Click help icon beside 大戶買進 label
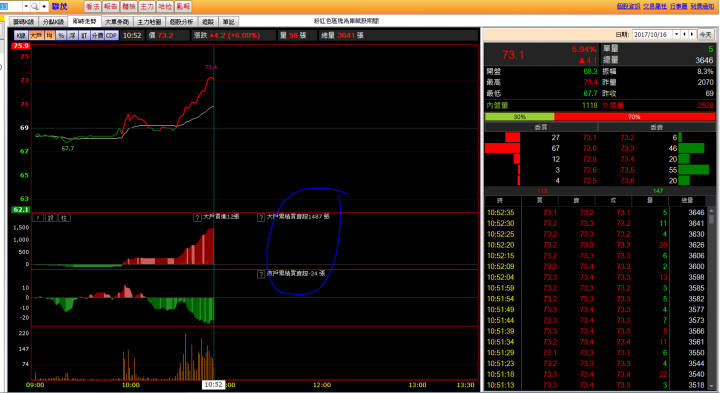The height and width of the screenshot is (393, 720). point(197,218)
